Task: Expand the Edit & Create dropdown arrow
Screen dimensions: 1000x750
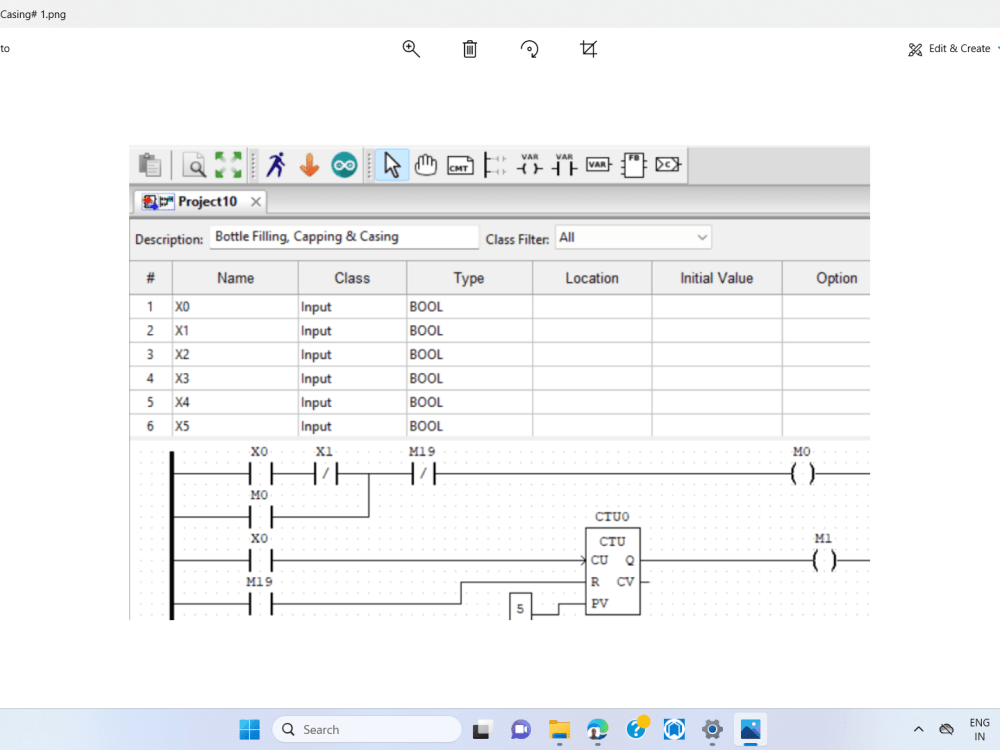Action: pos(996,48)
